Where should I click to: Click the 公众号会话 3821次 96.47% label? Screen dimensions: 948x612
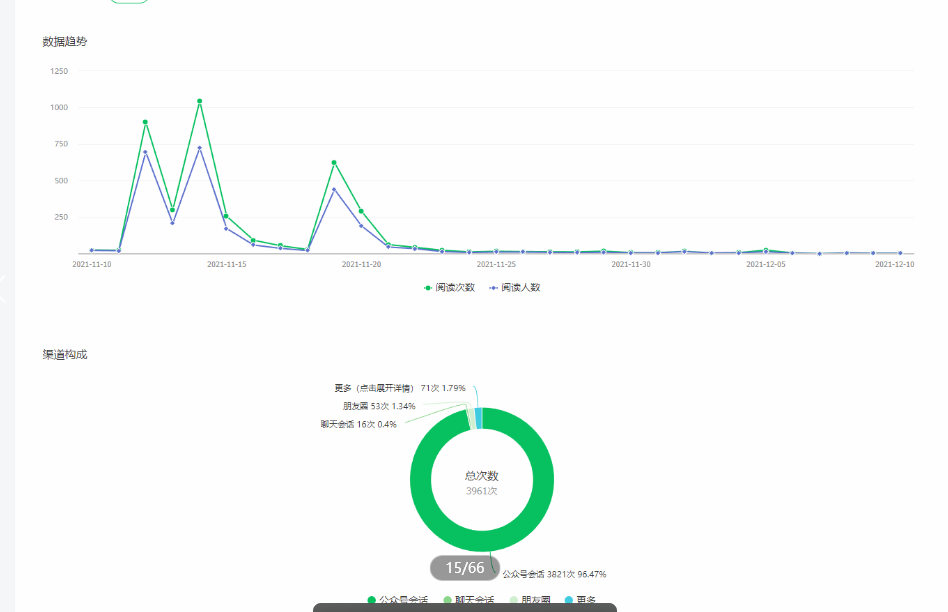554,574
